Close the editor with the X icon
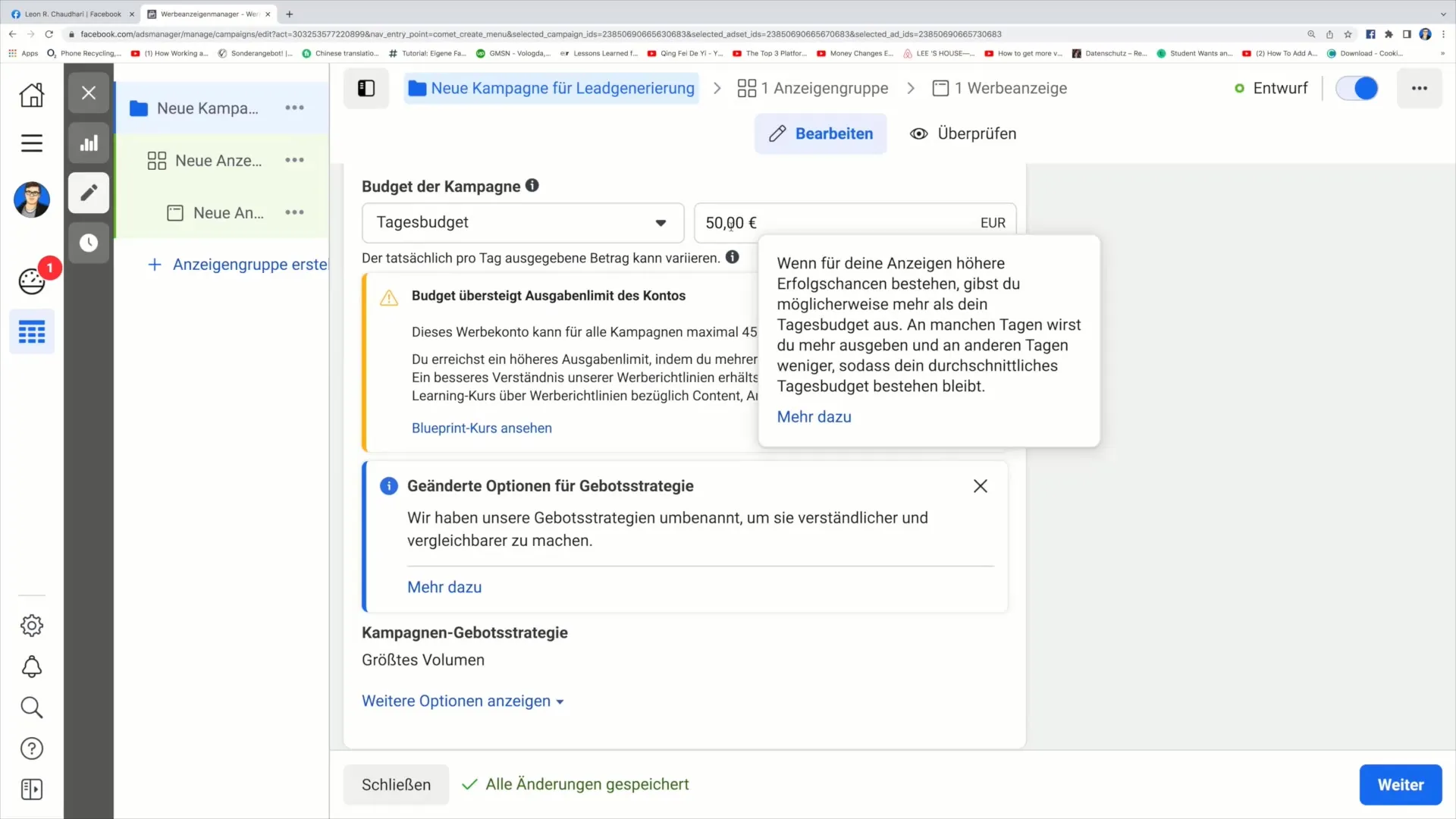 89,93
